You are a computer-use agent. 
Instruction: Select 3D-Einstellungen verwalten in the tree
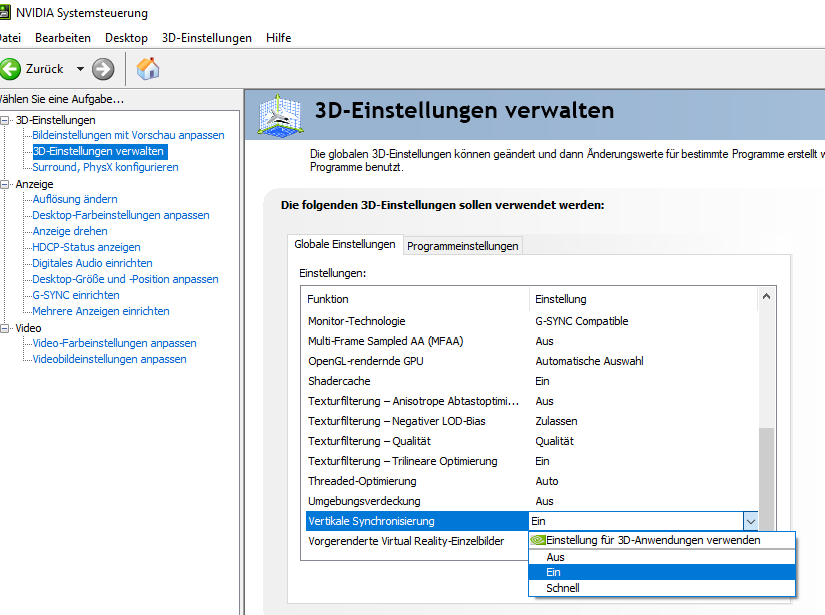pyautogui.click(x=99, y=152)
